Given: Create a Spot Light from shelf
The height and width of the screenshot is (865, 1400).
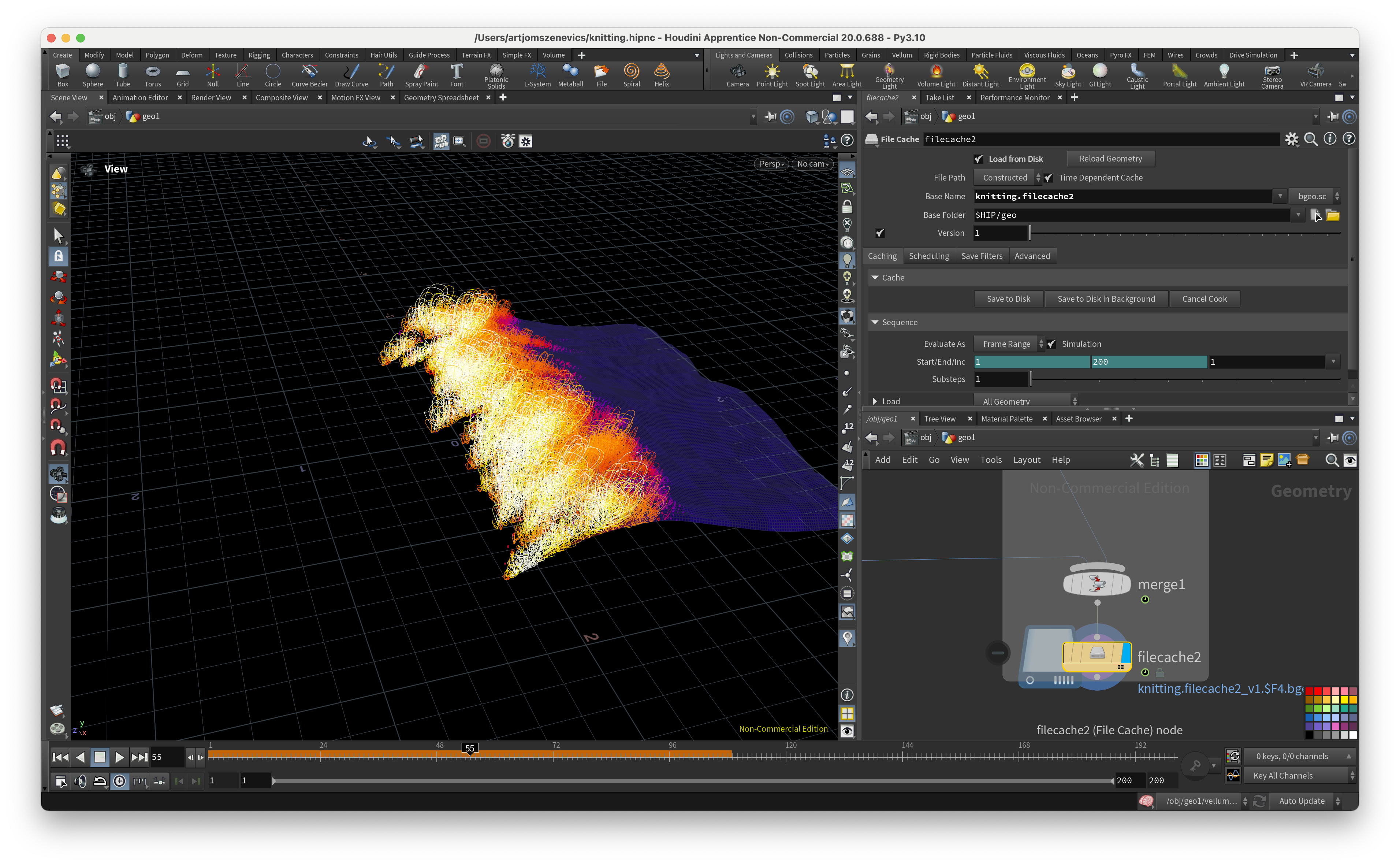Looking at the screenshot, I should click(810, 75).
